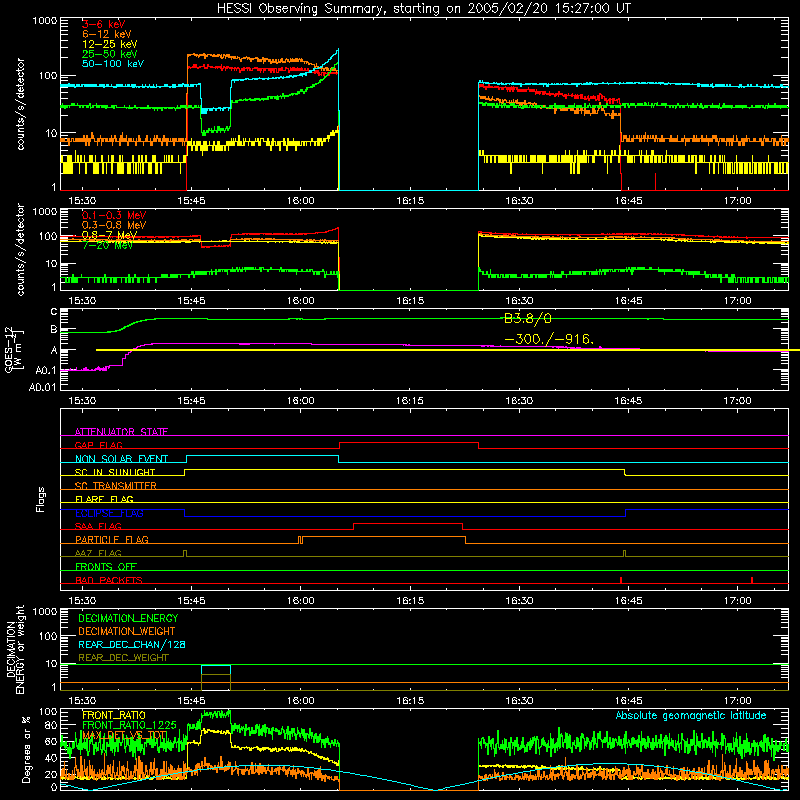Select the 25-50 keV legend label

[x=110, y=54]
